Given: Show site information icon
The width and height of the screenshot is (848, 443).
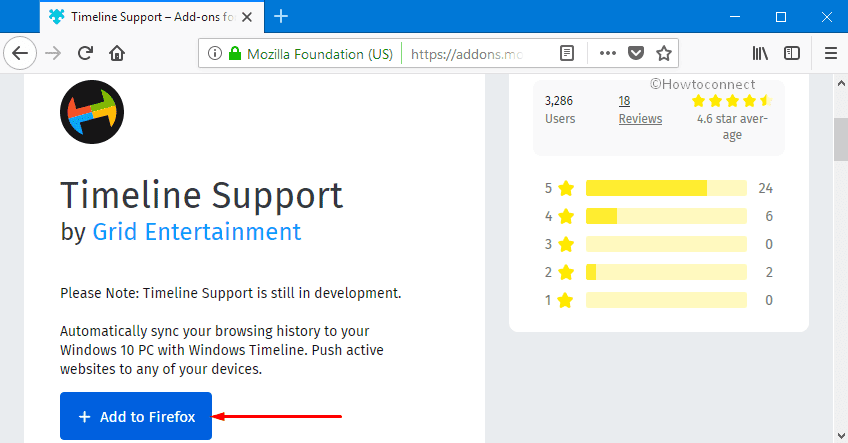Looking at the screenshot, I should (x=215, y=53).
